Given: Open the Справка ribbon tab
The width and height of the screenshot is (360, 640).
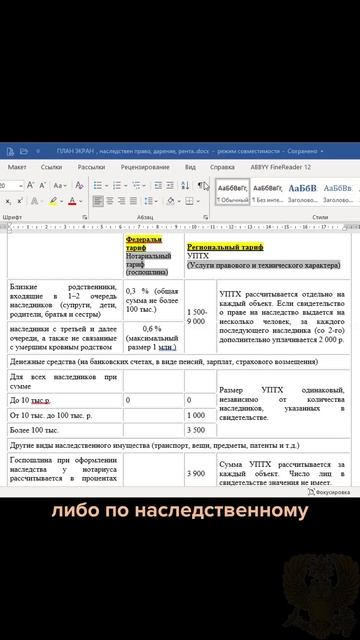Looking at the screenshot, I should 222,167.
